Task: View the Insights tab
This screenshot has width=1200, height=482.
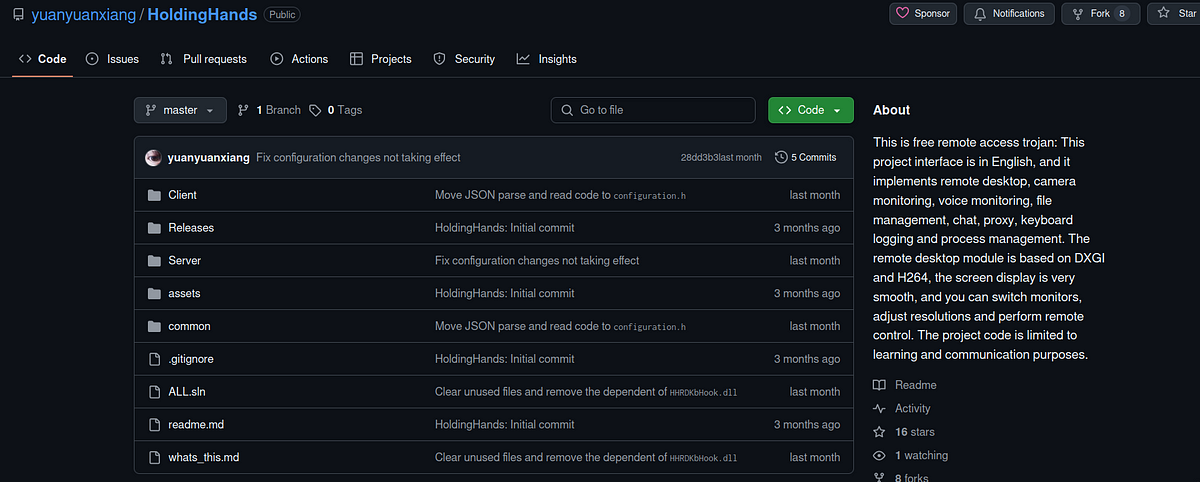Action: 547,59
